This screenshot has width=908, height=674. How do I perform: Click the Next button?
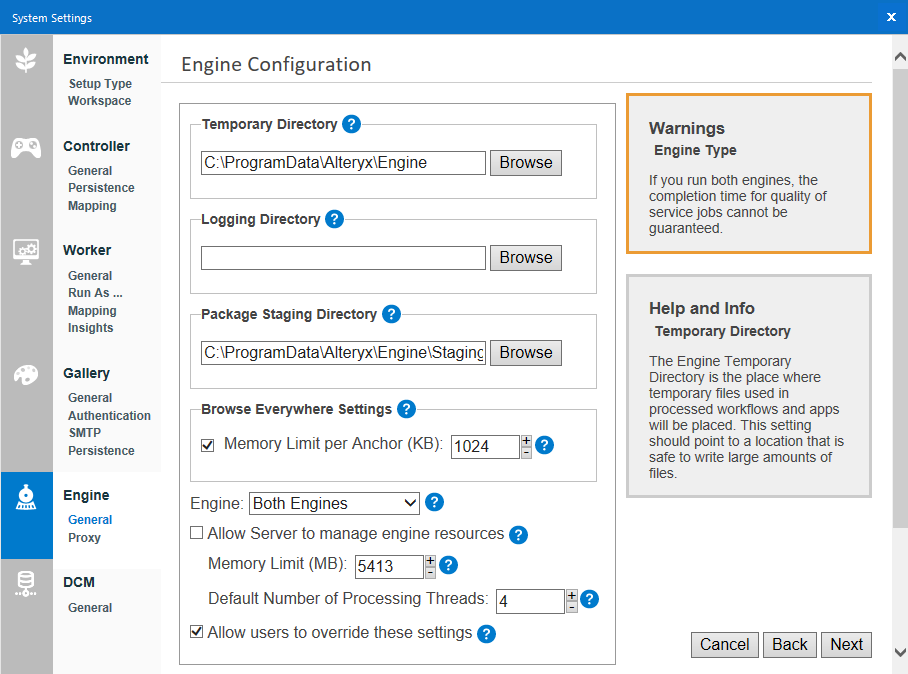(846, 644)
